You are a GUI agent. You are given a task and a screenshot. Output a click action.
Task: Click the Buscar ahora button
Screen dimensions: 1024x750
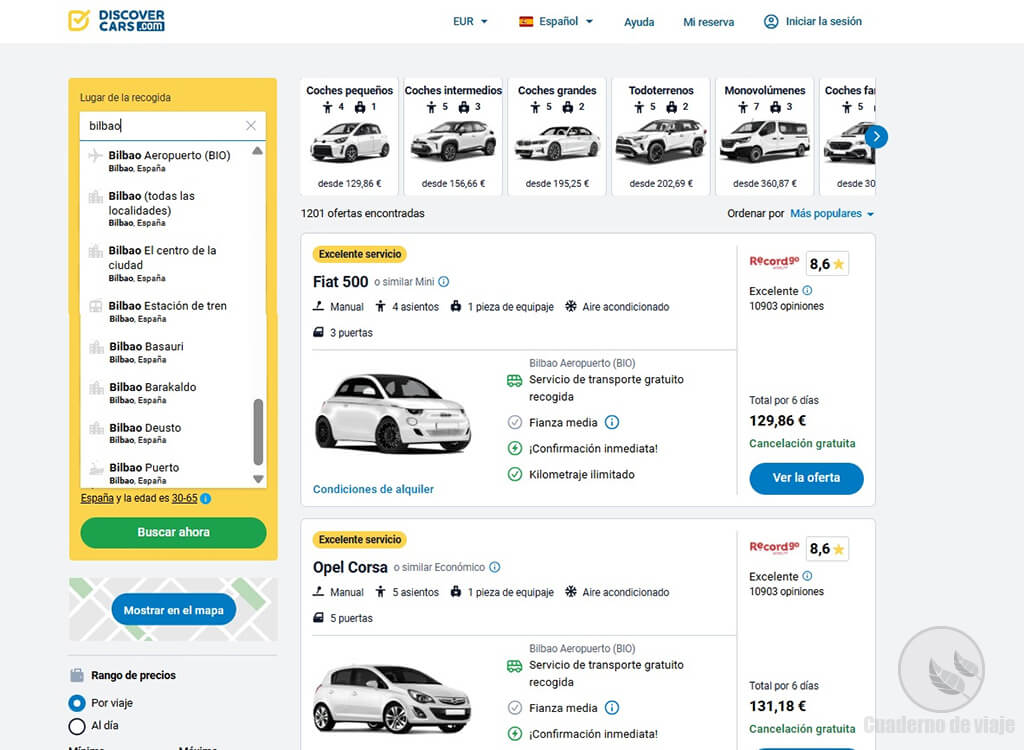click(x=173, y=532)
